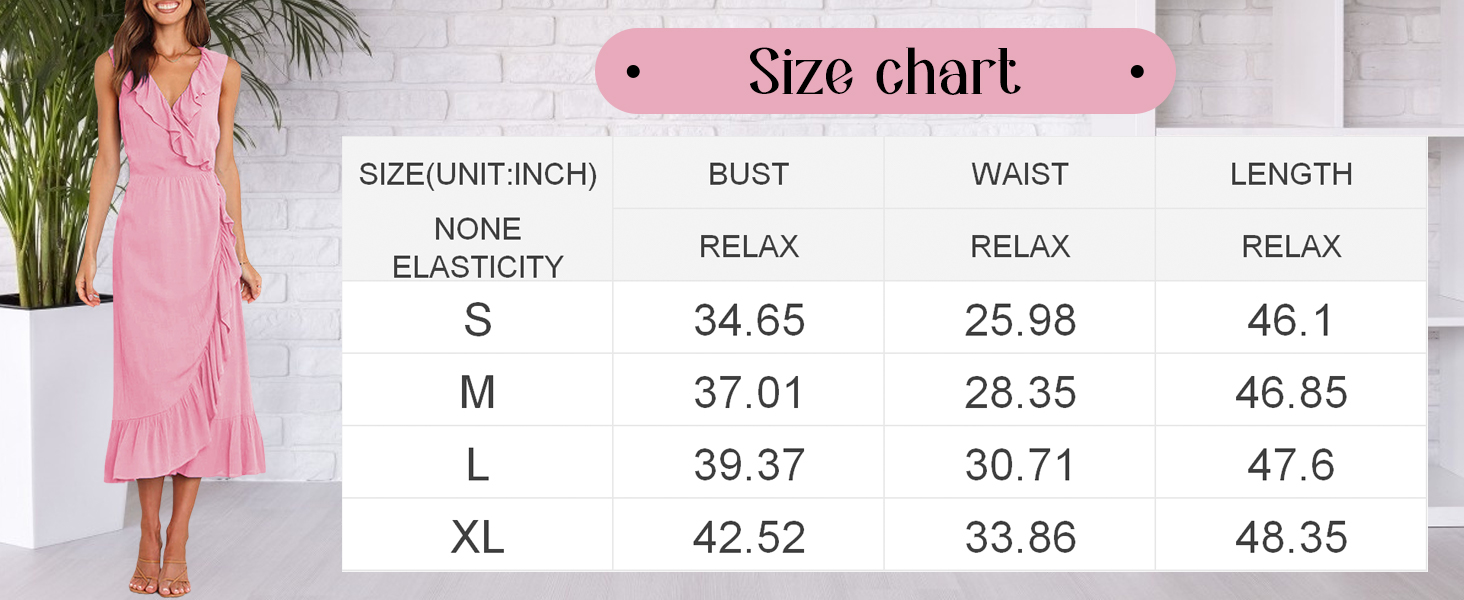The image size is (1464, 600).
Task: Click the RELAX label under LENGTH
Action: tap(1291, 246)
